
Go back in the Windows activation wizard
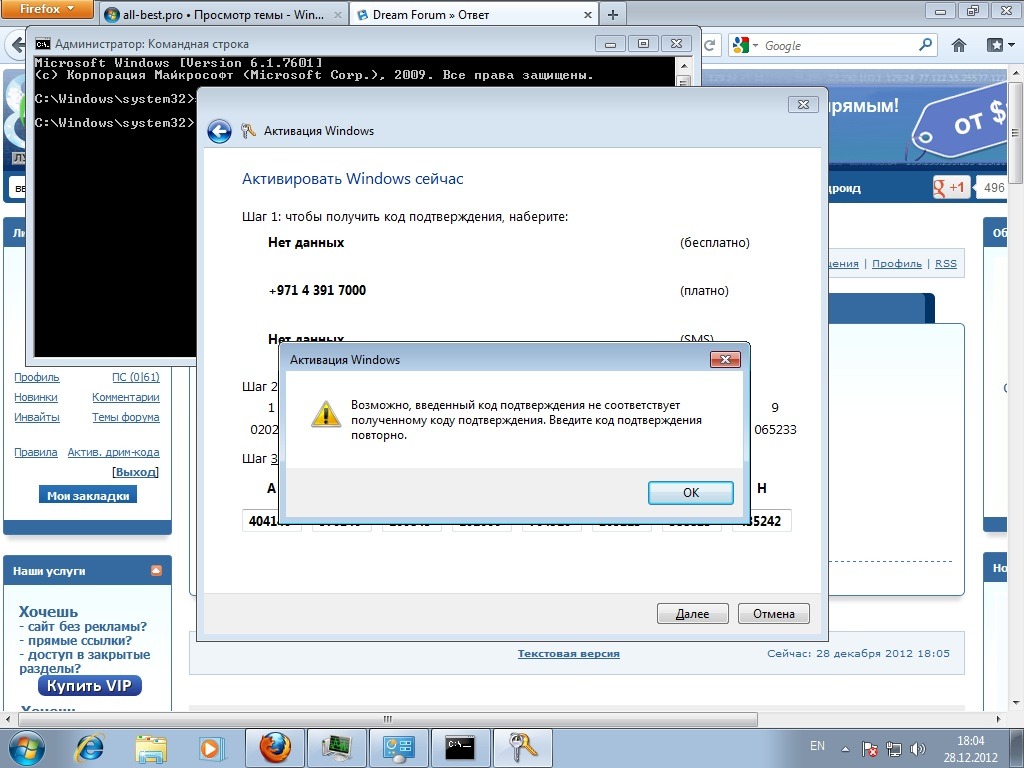click(219, 131)
